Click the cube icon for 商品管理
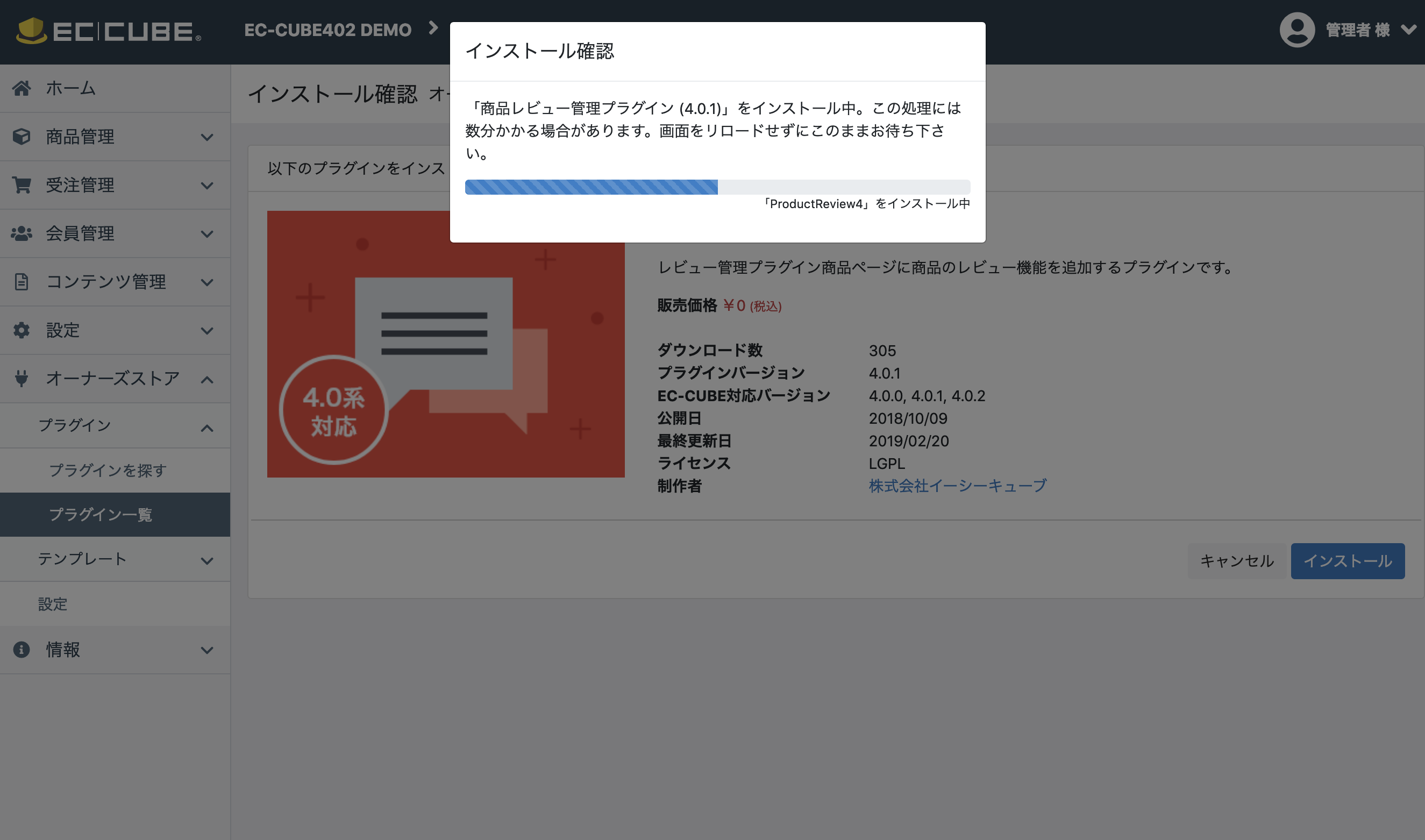 [x=22, y=137]
